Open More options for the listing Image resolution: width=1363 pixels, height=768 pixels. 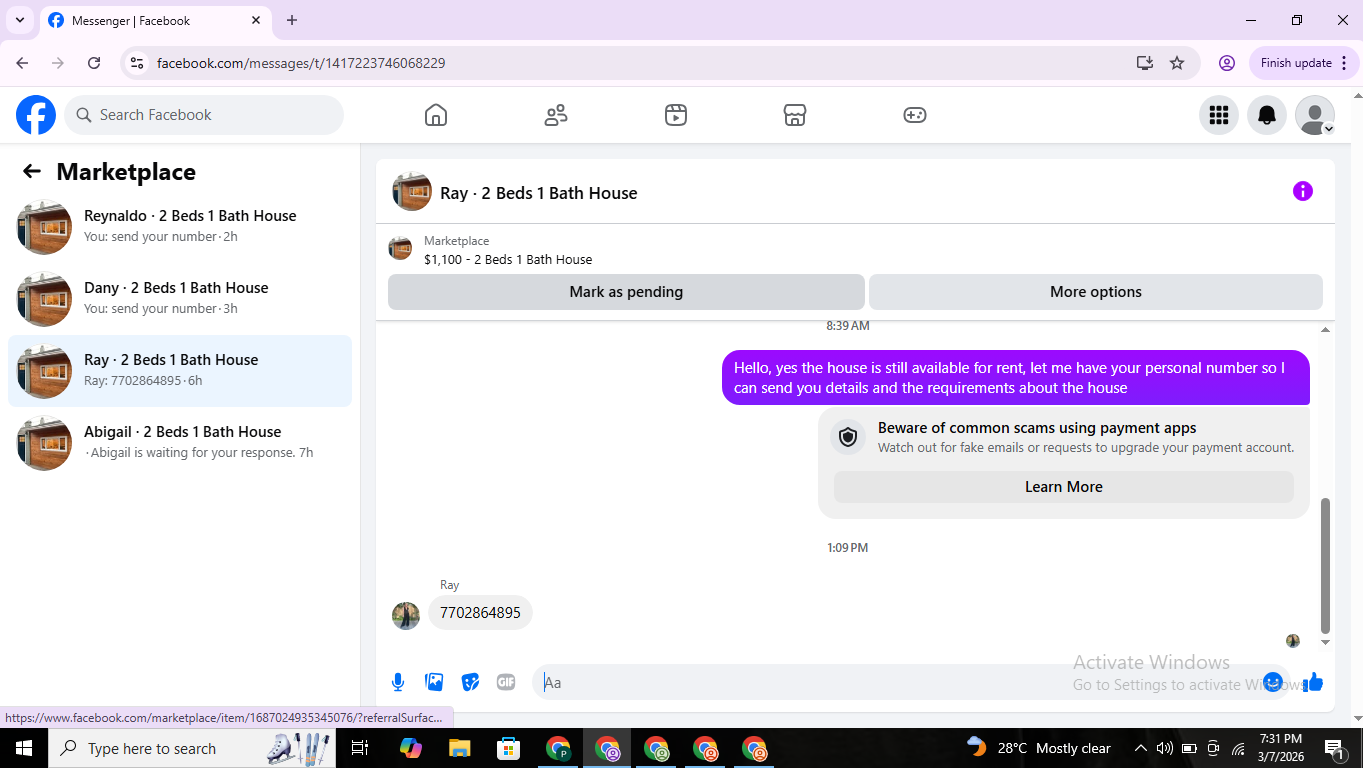tap(1096, 292)
